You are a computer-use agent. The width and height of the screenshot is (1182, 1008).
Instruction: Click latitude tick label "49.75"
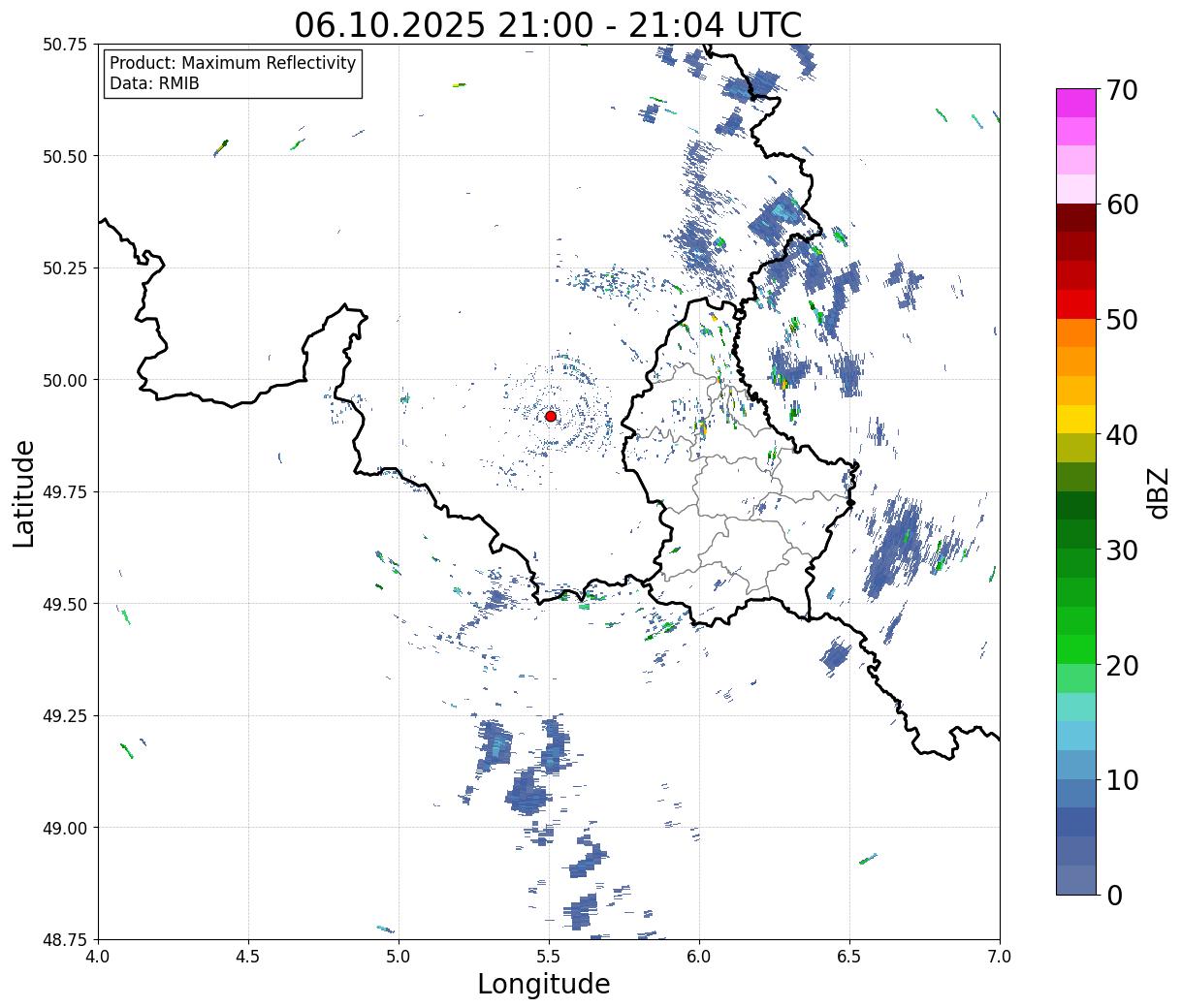point(64,492)
